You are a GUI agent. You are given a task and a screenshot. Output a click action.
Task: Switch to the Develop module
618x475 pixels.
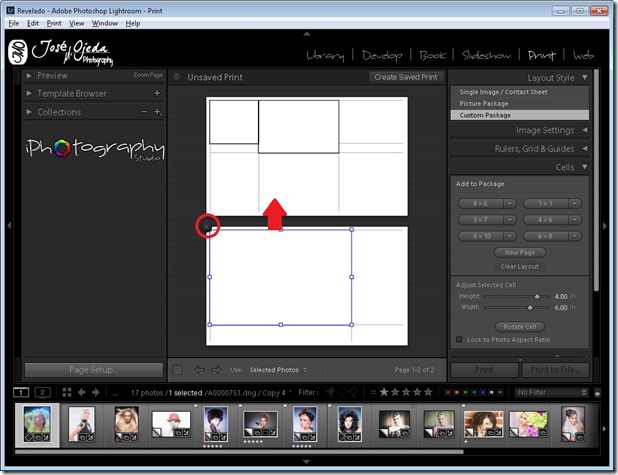(x=382, y=55)
